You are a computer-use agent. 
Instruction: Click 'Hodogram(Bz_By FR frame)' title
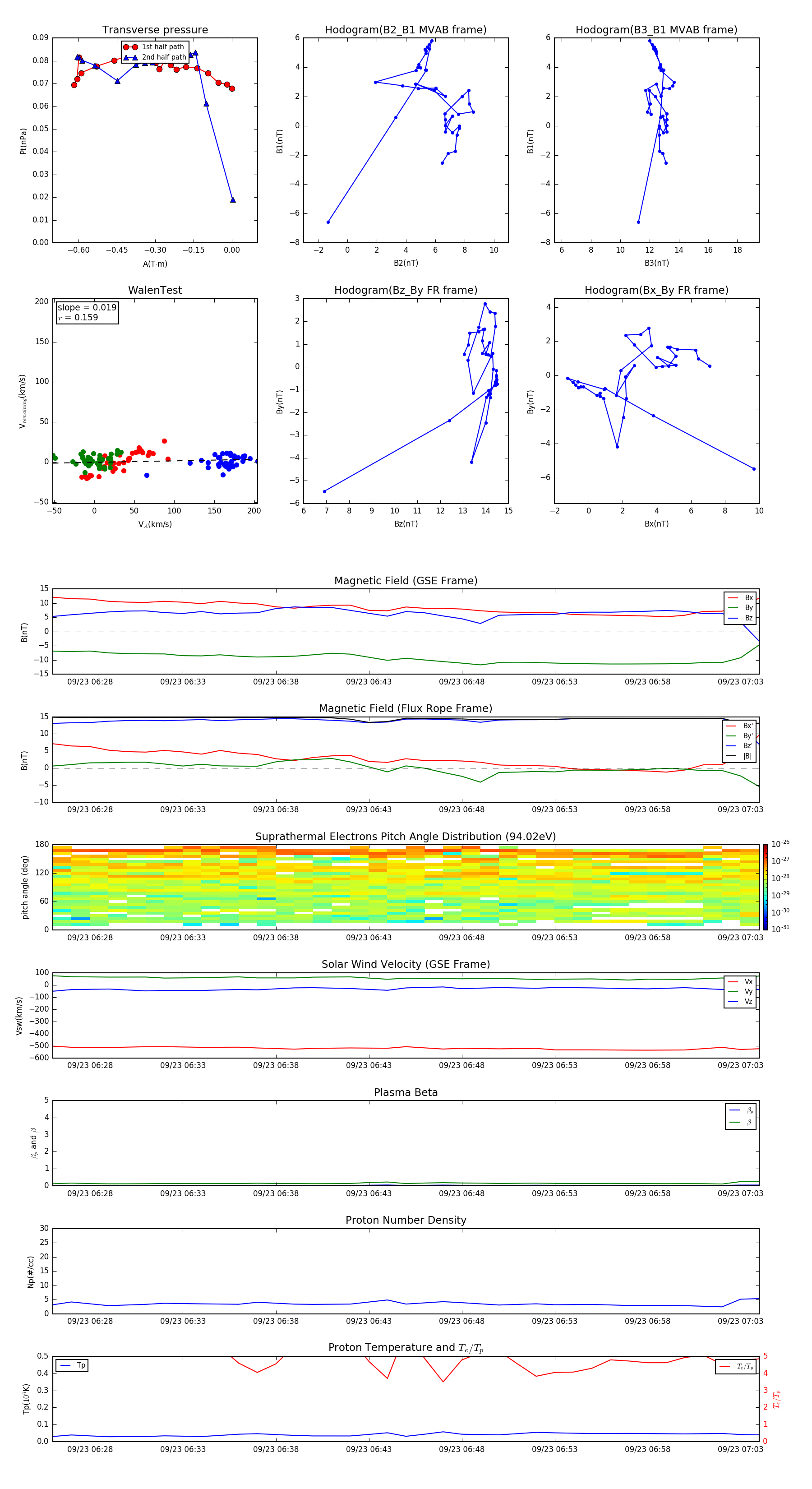click(x=406, y=290)
